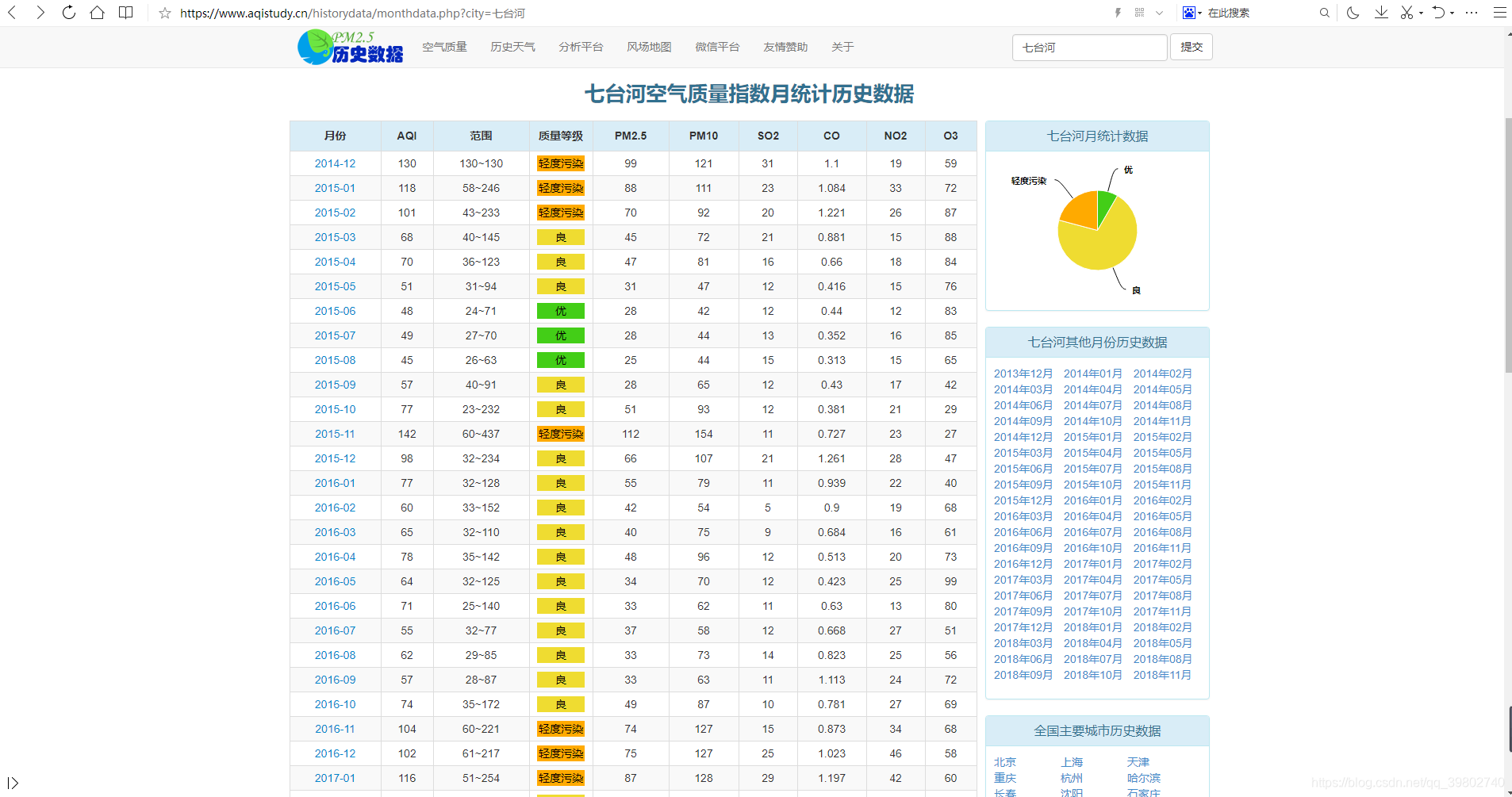Image resolution: width=1512 pixels, height=797 pixels.
Task: Click the AQI column header
Action: 407,136
